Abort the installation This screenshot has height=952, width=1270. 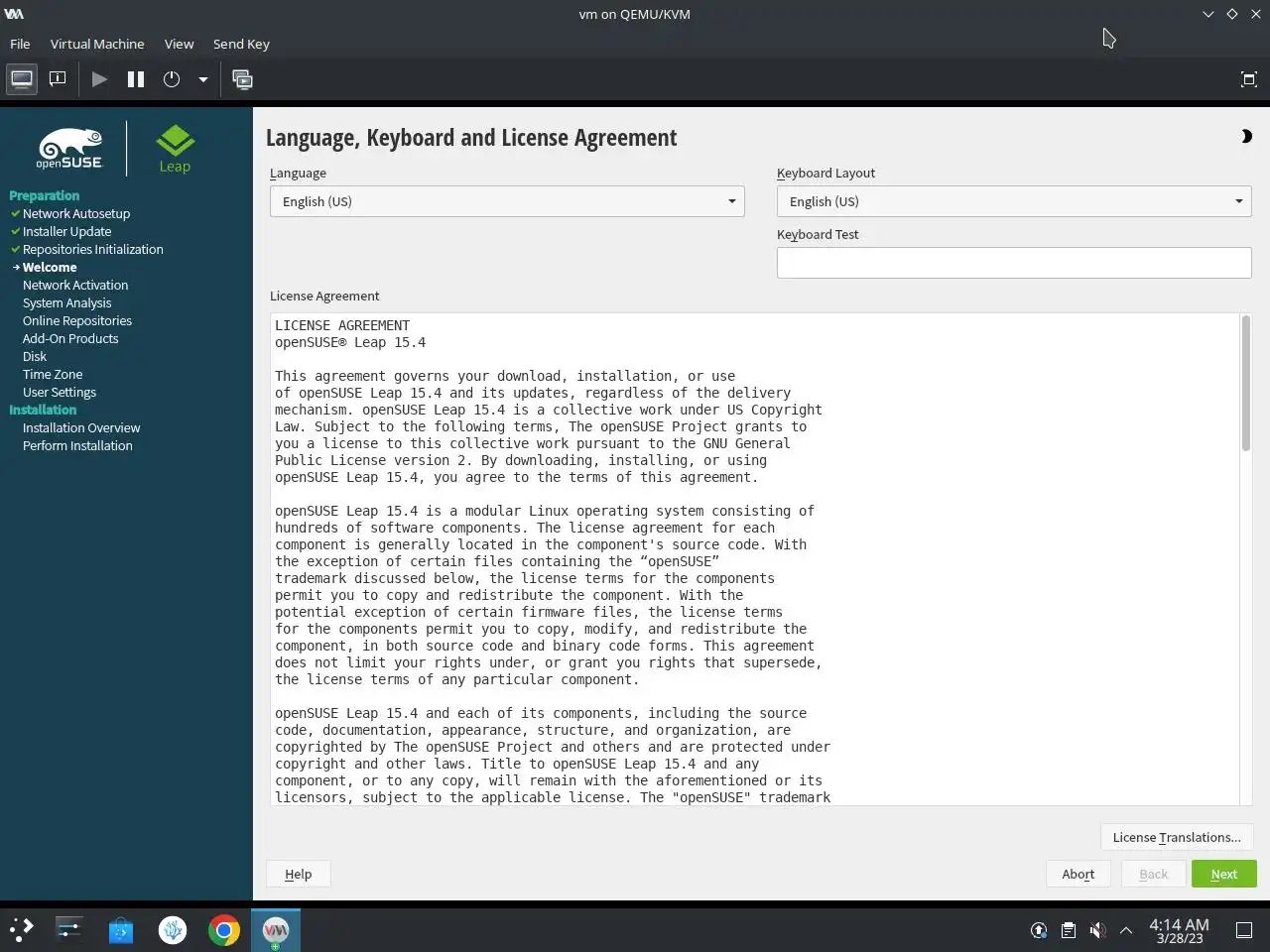tap(1078, 874)
